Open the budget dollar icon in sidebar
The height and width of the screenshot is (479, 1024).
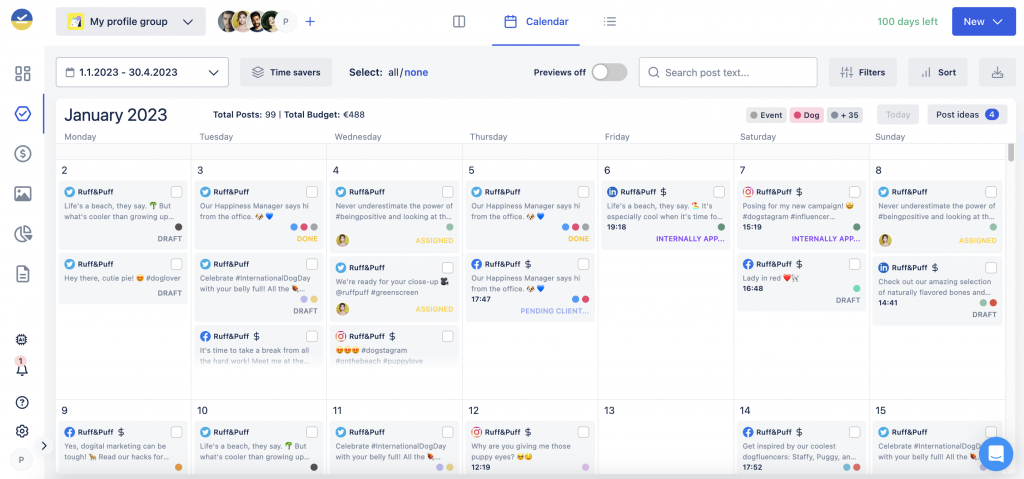(22, 153)
